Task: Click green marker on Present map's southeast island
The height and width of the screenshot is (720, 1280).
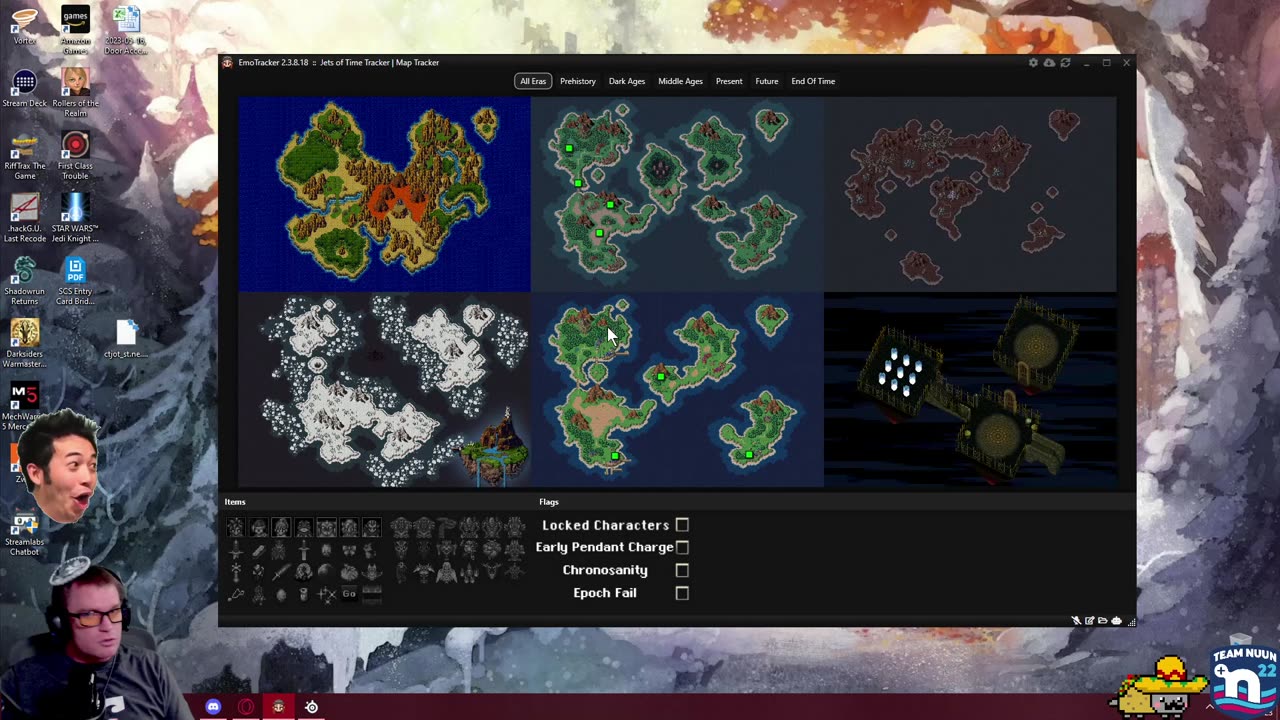Action: (749, 455)
